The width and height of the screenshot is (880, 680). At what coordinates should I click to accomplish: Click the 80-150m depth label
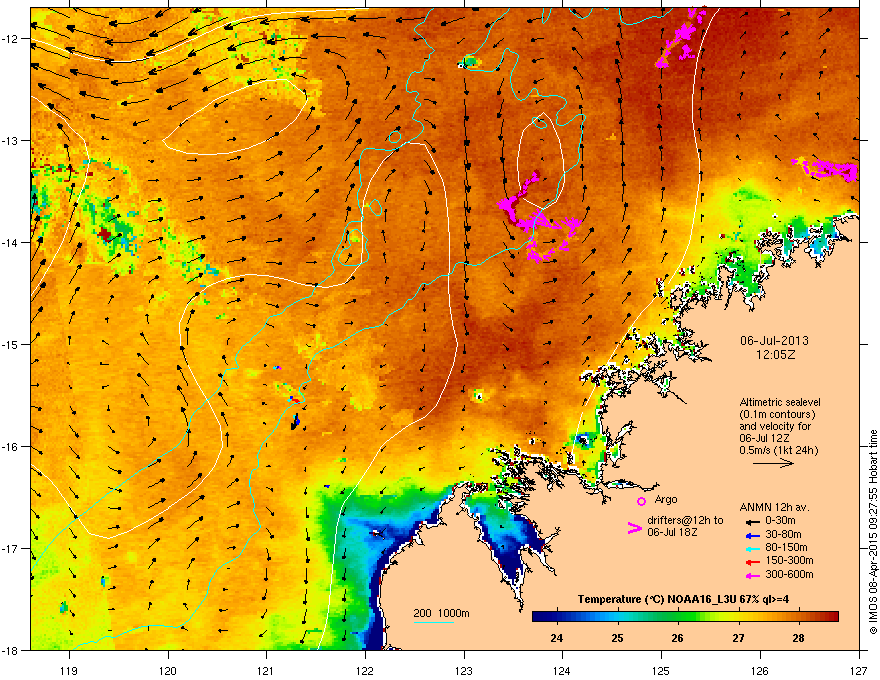click(786, 548)
